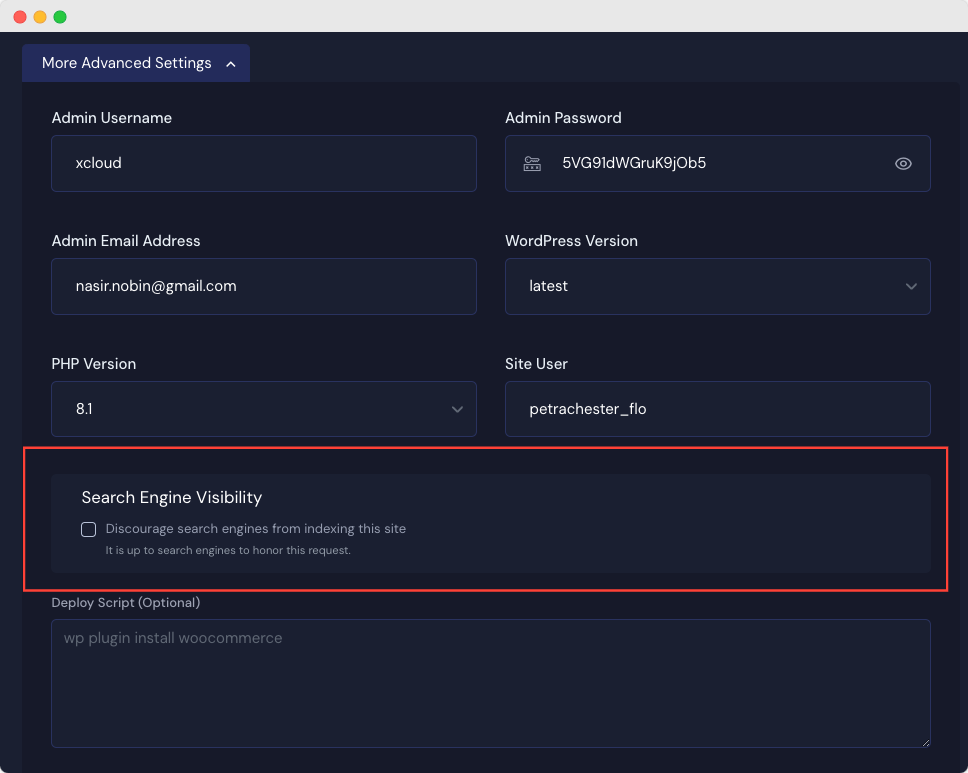Click the chevron on More Advanced Settings
Image resolution: width=968 pixels, height=773 pixels.
(x=231, y=62)
